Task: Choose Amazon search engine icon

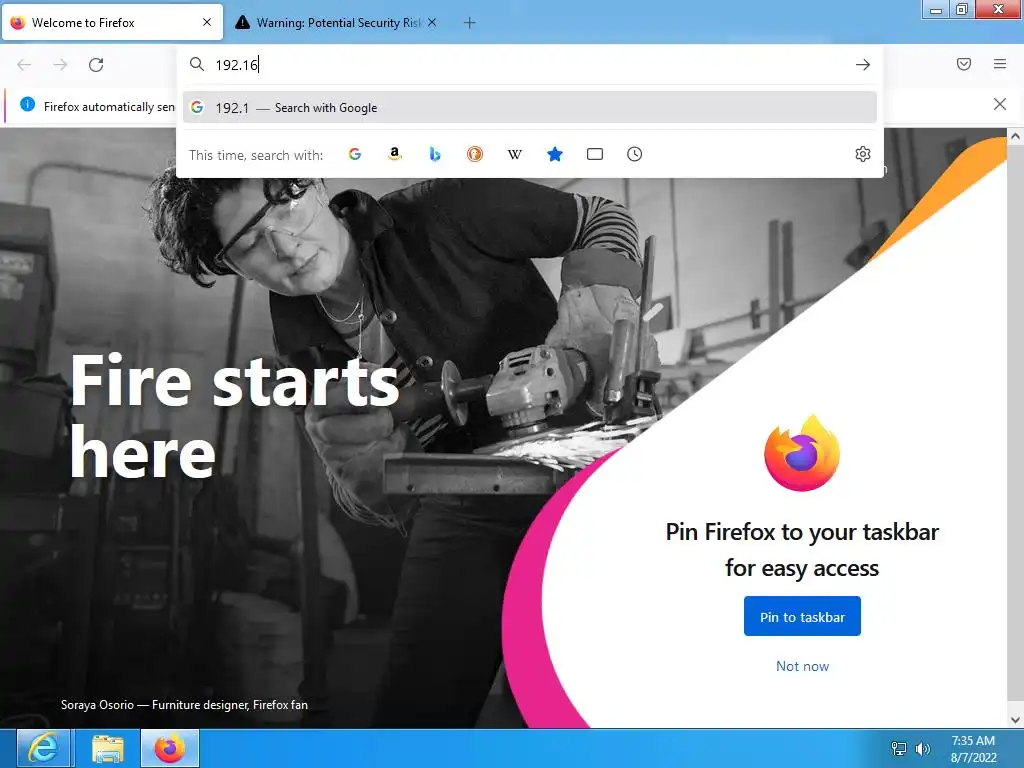Action: (x=394, y=154)
